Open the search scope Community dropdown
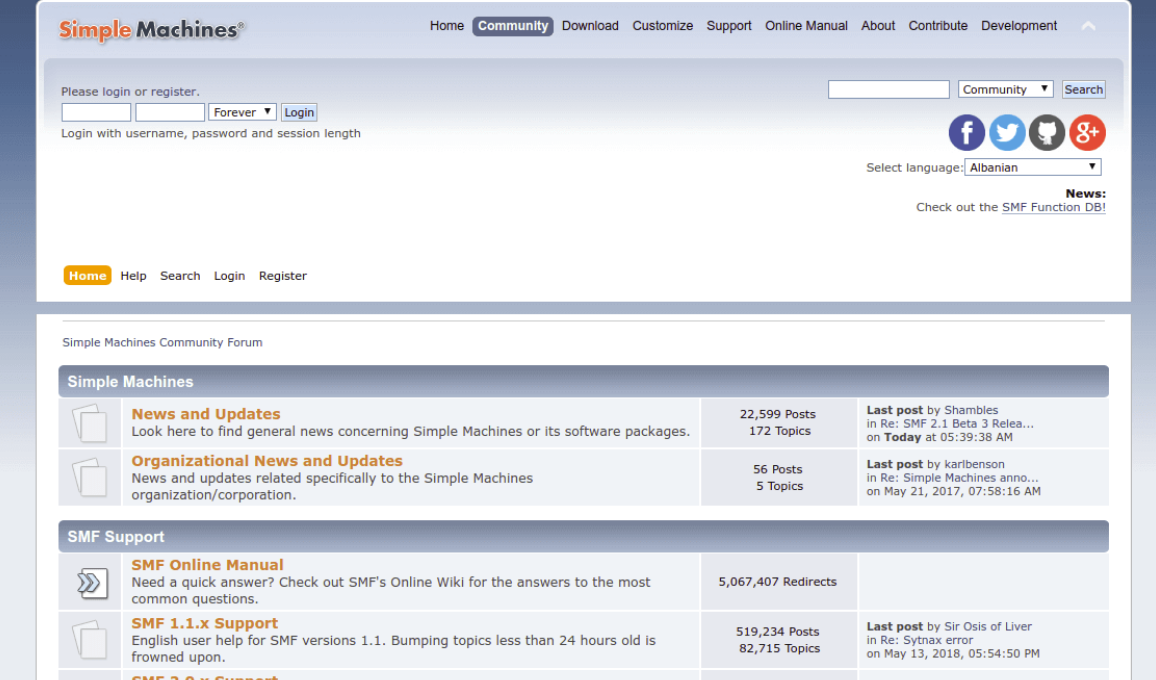 (1006, 89)
